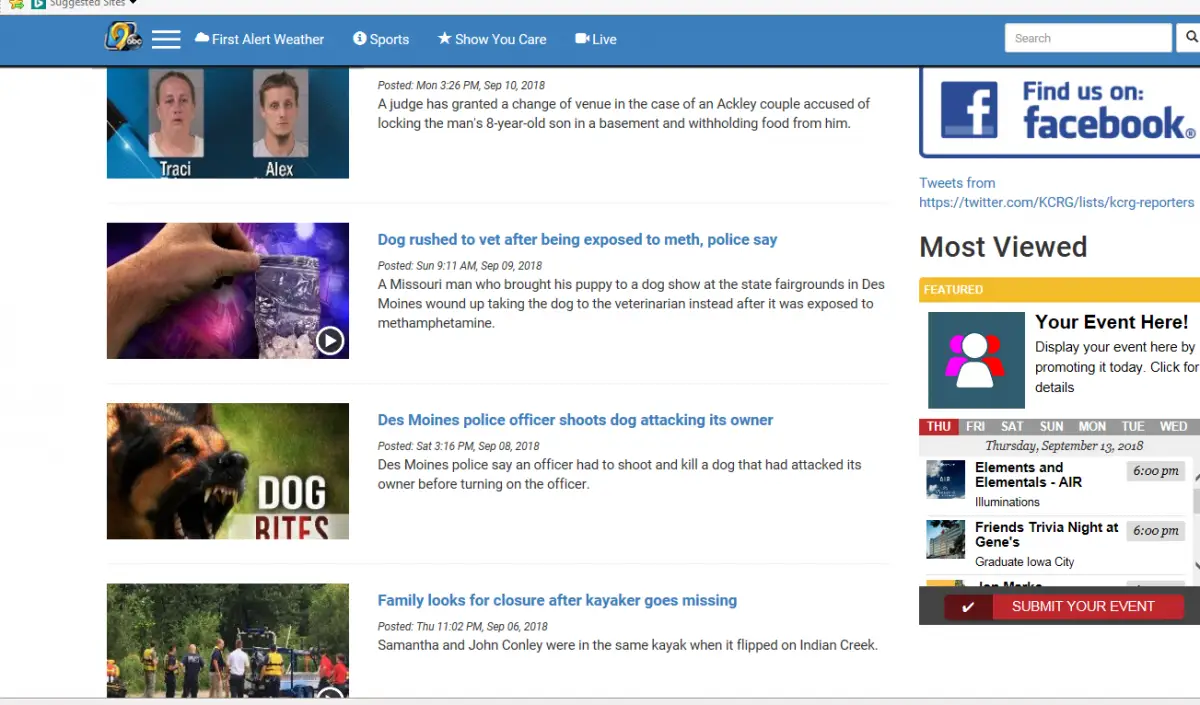Viewport: 1200px width, 705px height.
Task: Open the Live menu
Action: 596,39
